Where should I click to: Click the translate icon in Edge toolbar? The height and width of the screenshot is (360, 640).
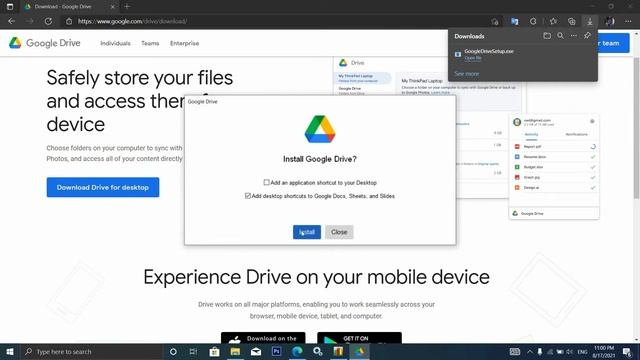[x=515, y=21]
